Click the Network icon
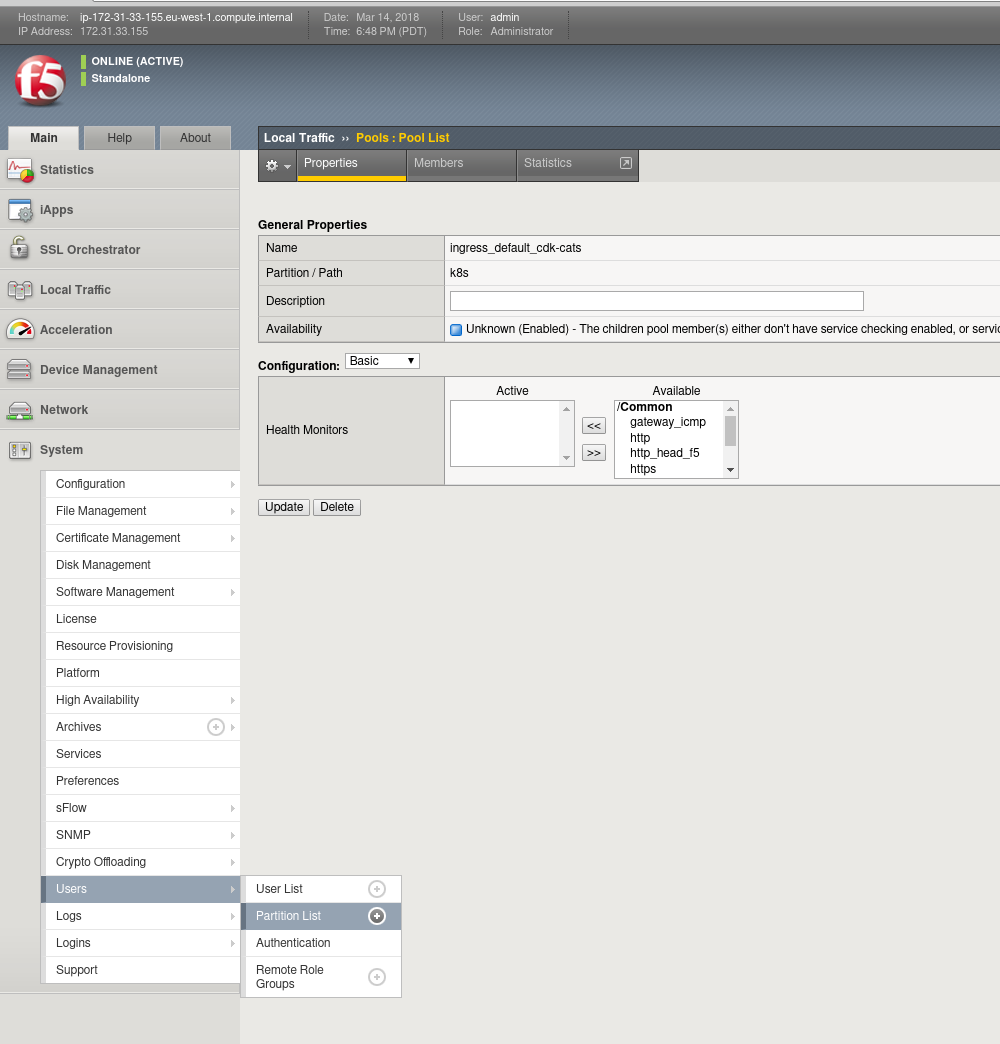The height and width of the screenshot is (1044, 1000). point(19,410)
